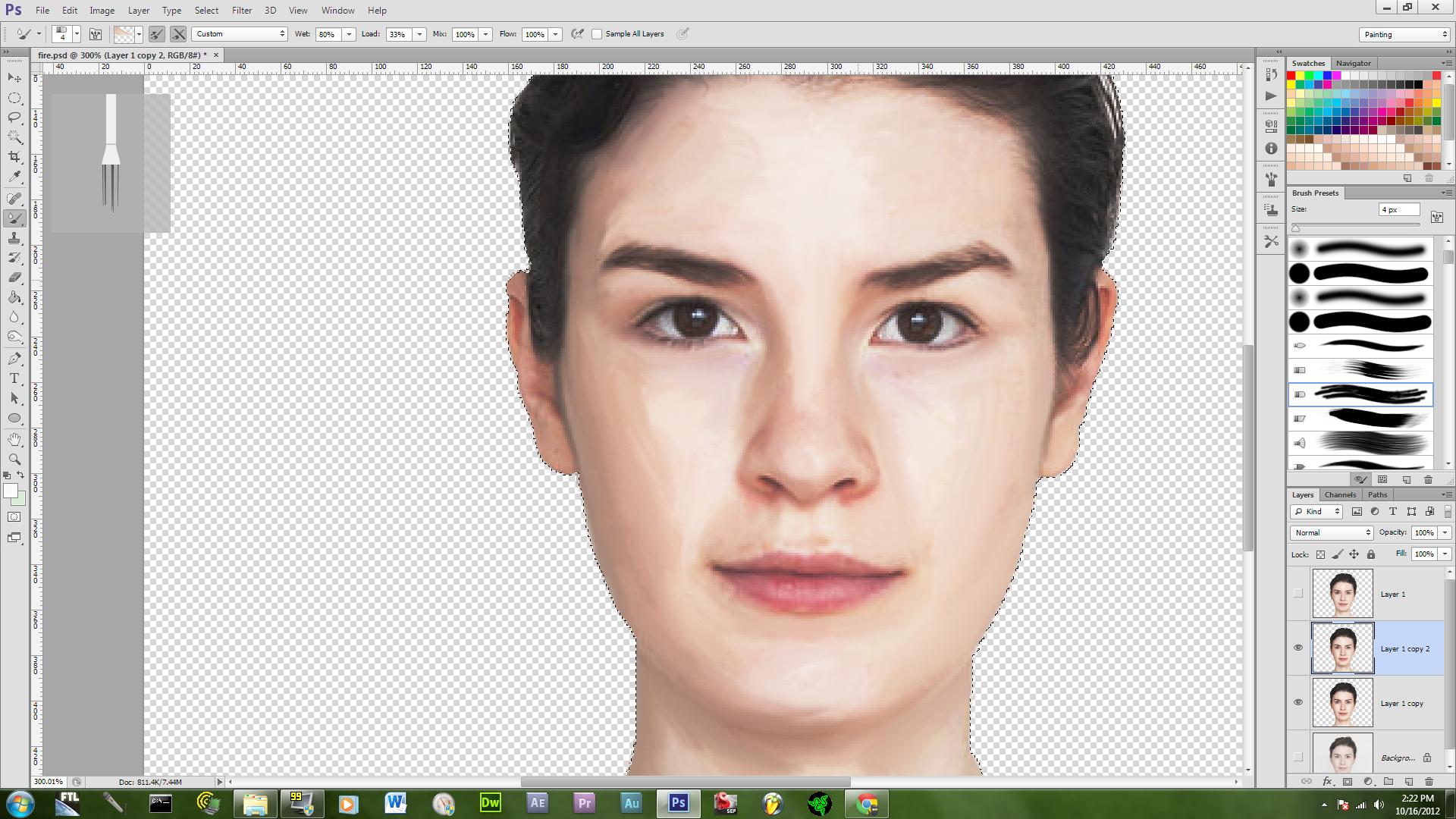Viewport: 1456px width, 819px height.
Task: Select the Magic Wand tool
Action: coord(14,137)
